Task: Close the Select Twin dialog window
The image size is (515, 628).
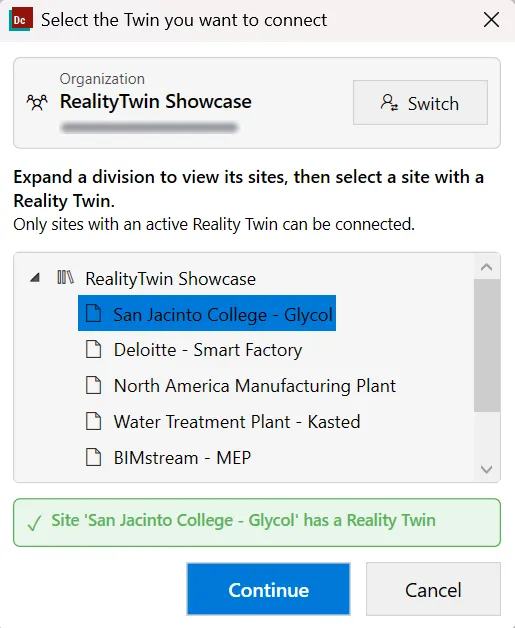Action: (x=491, y=20)
